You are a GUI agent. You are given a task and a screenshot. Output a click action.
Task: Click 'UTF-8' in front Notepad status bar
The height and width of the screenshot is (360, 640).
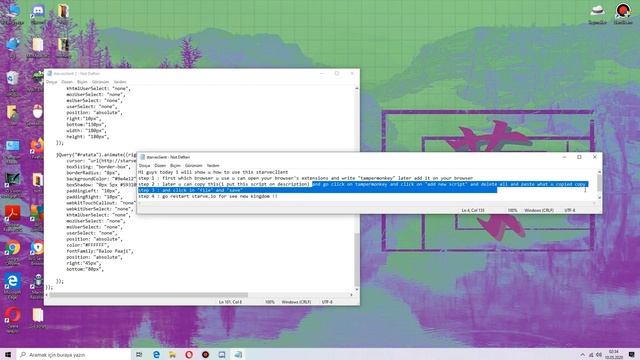click(570, 210)
